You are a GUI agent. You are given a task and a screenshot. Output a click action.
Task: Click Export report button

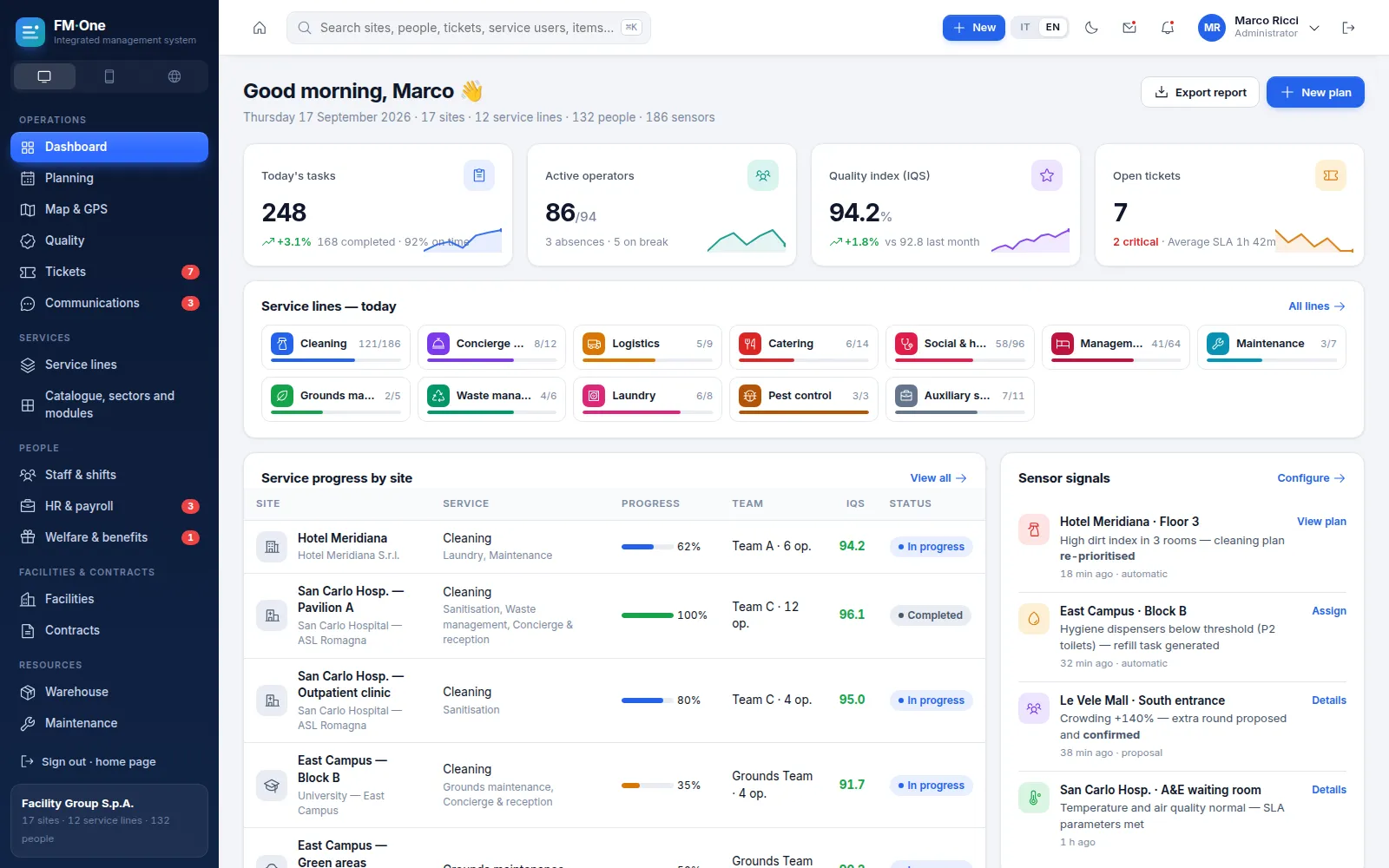coord(1200,92)
